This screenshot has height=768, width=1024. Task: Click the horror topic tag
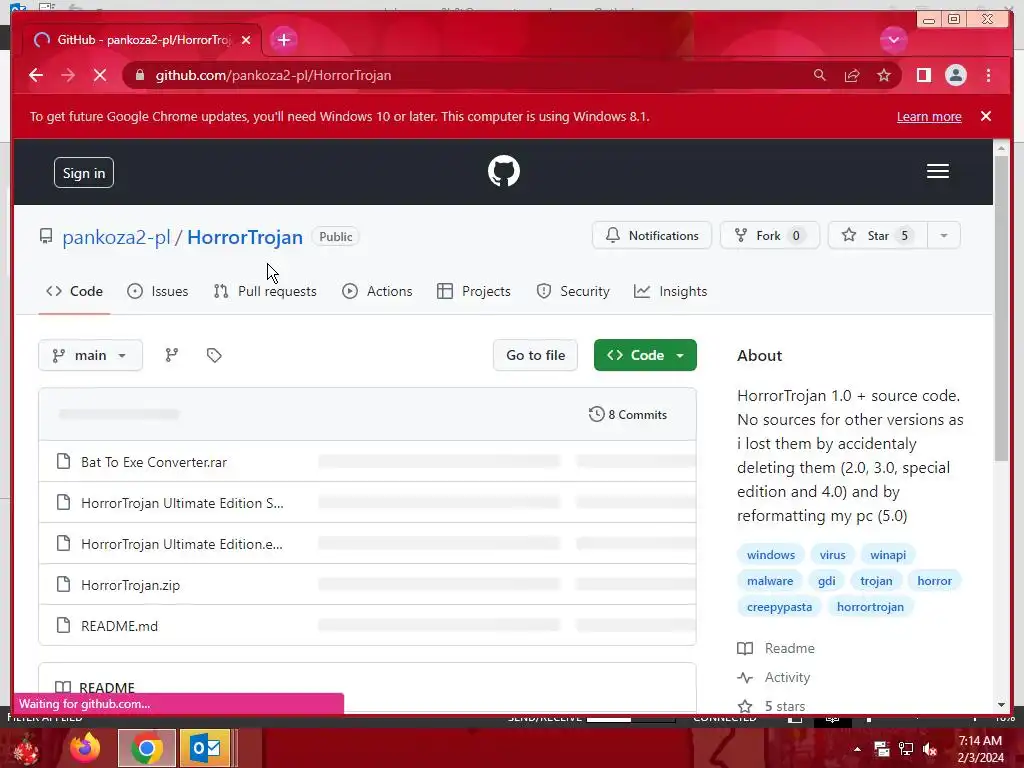pos(934,581)
